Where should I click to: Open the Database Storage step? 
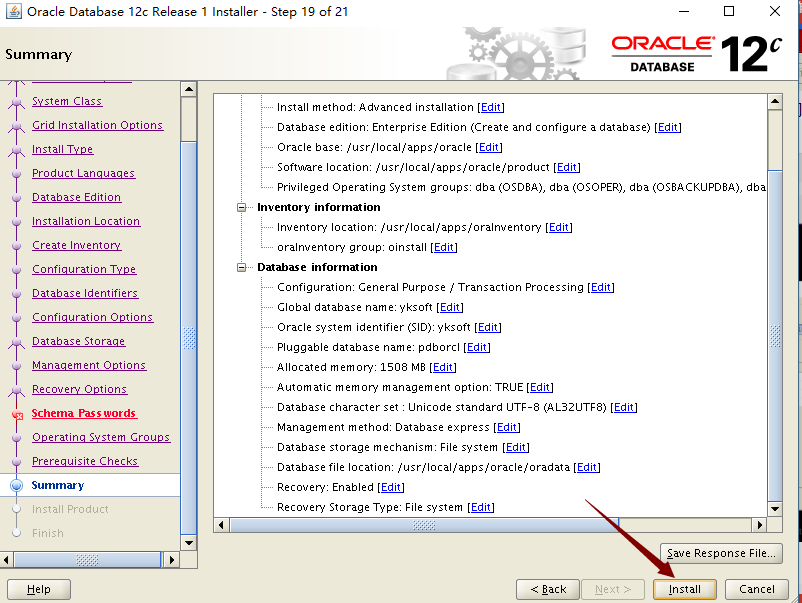pyautogui.click(x=78, y=342)
